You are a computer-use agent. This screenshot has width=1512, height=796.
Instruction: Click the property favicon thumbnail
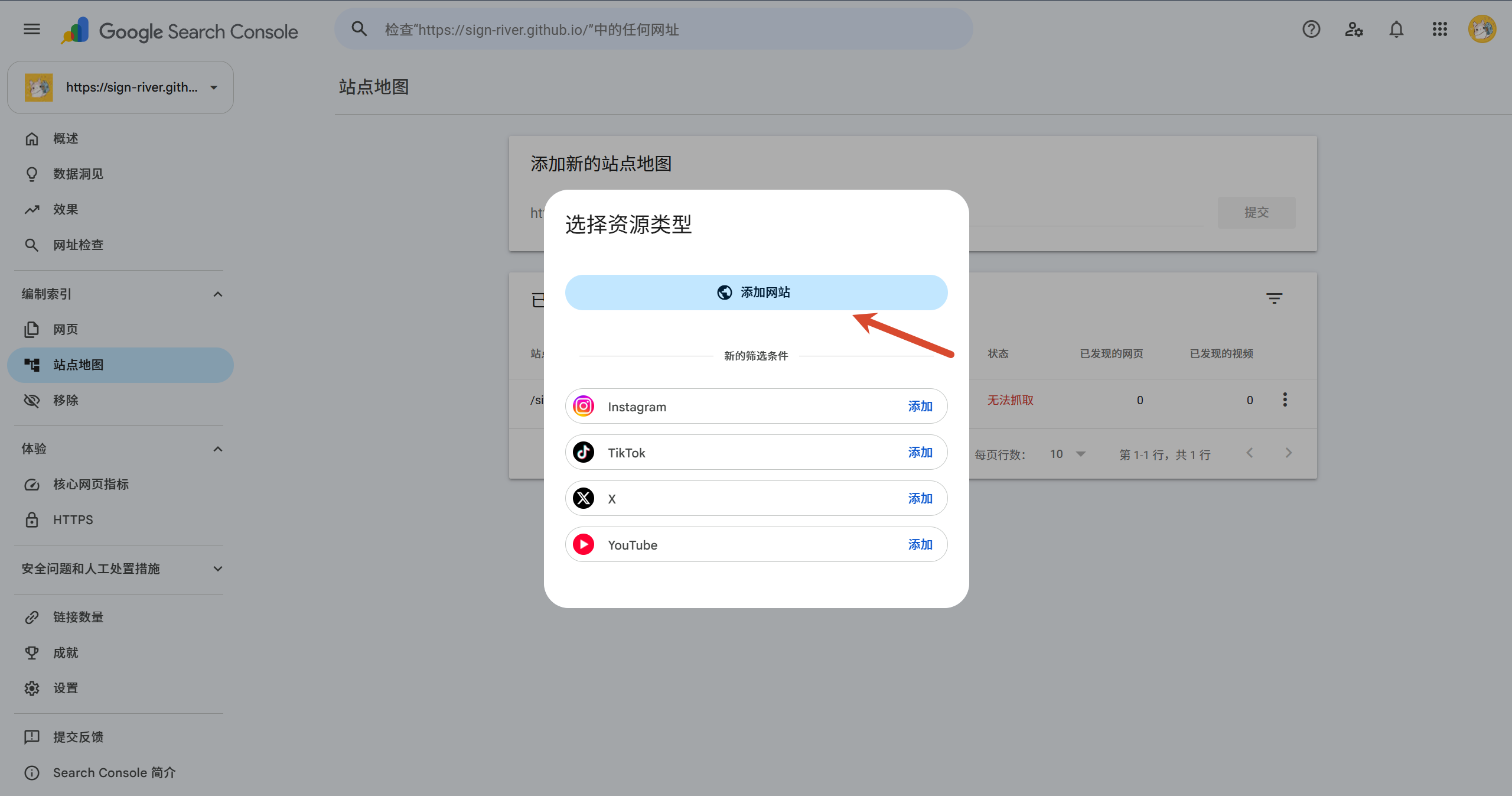coord(38,87)
